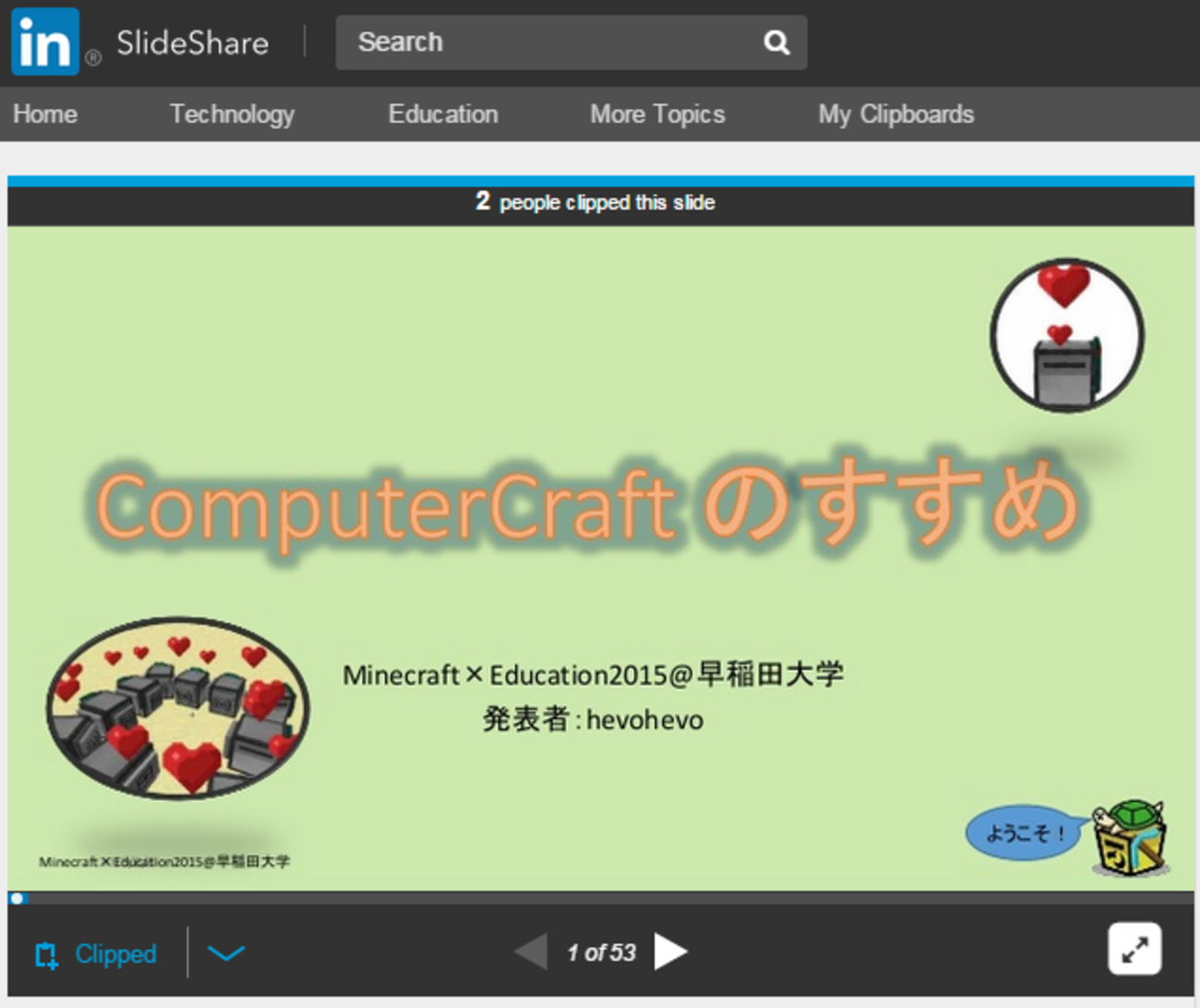
Task: Go to the next slide arrow
Action: [671, 952]
